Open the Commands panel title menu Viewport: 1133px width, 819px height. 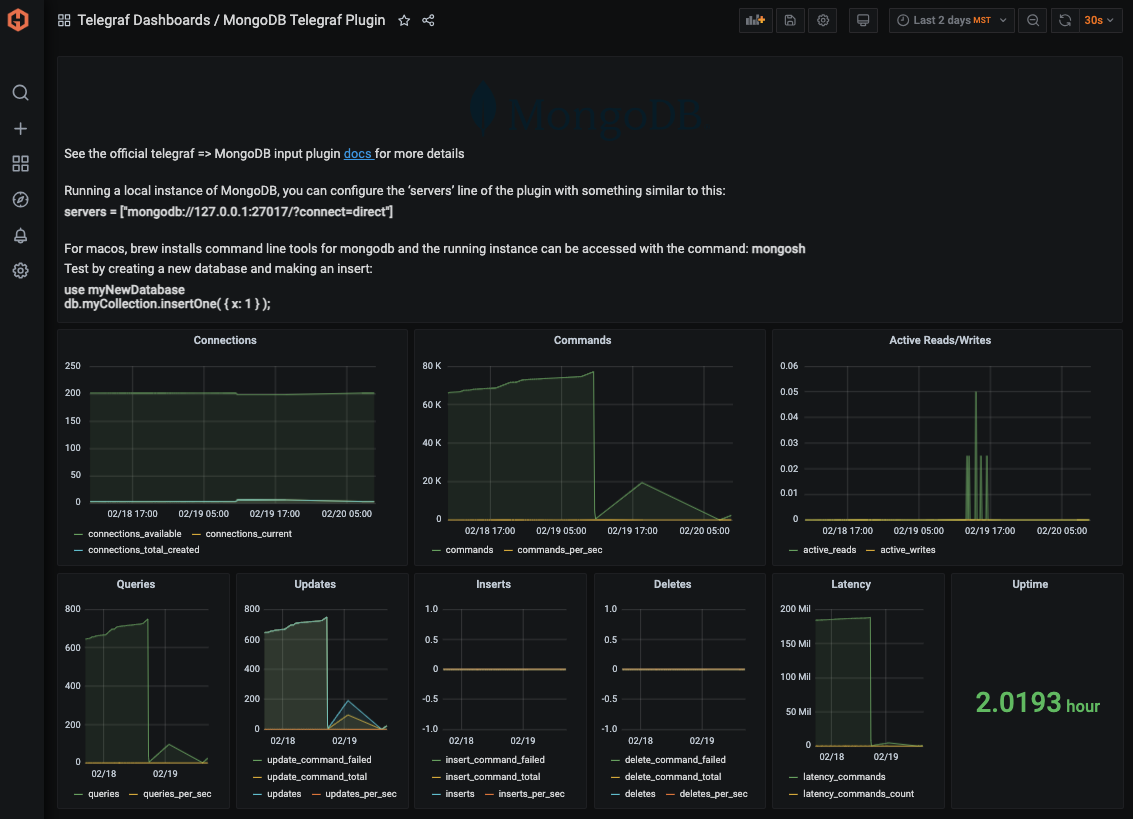click(x=582, y=340)
